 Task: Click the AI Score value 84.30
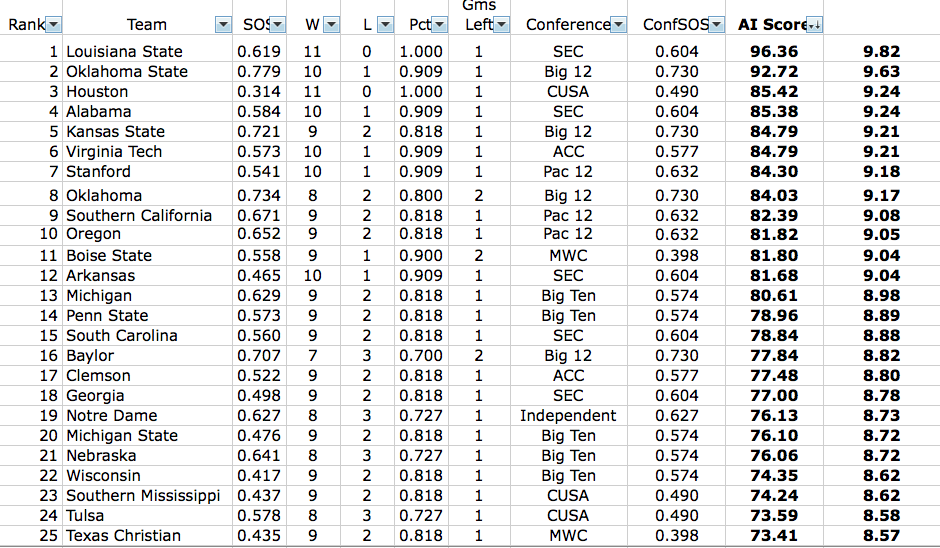coord(774,171)
